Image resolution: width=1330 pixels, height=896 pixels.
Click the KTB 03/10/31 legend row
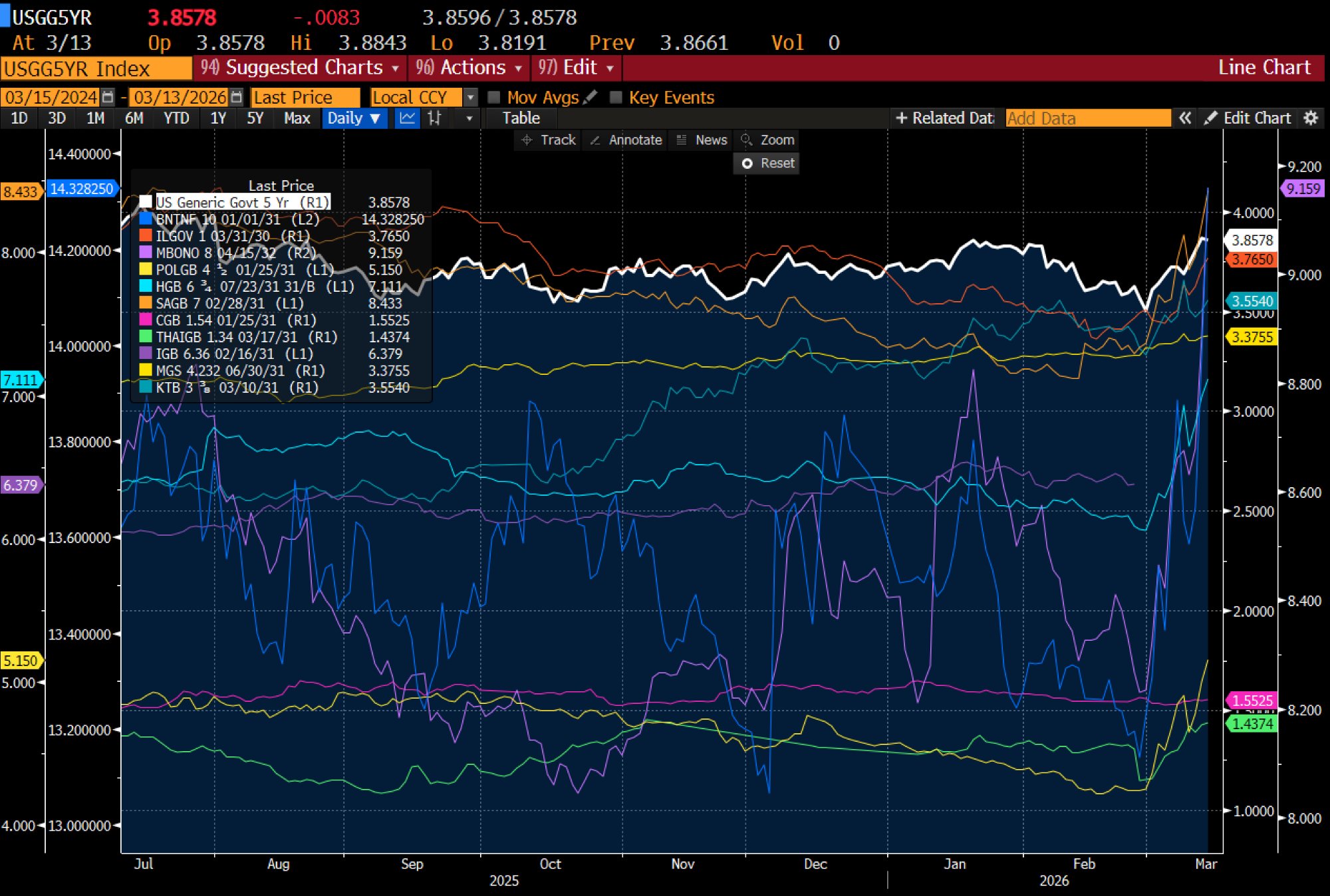[281, 388]
